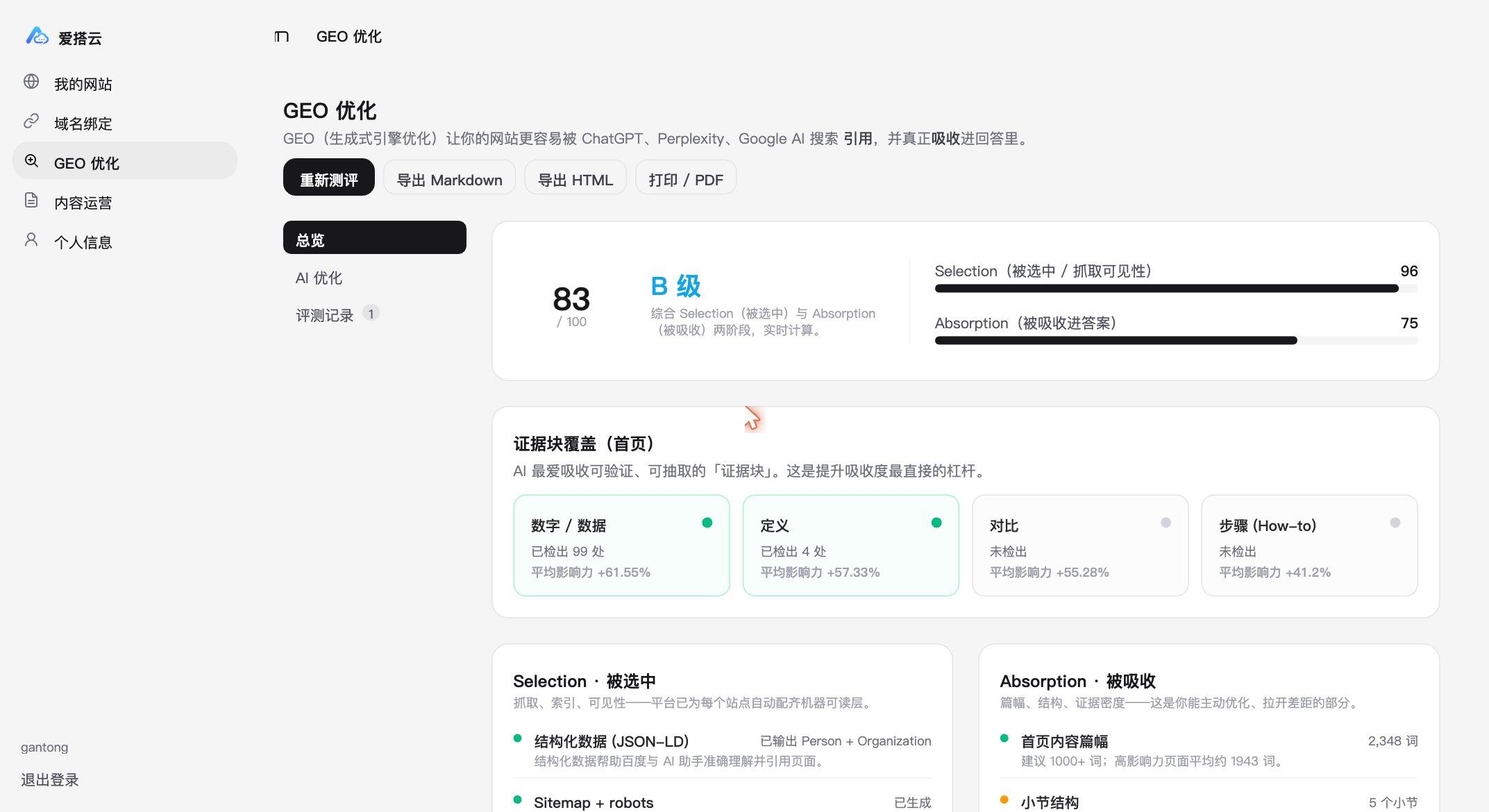Click the document icon beside 内容运营

pos(31,201)
